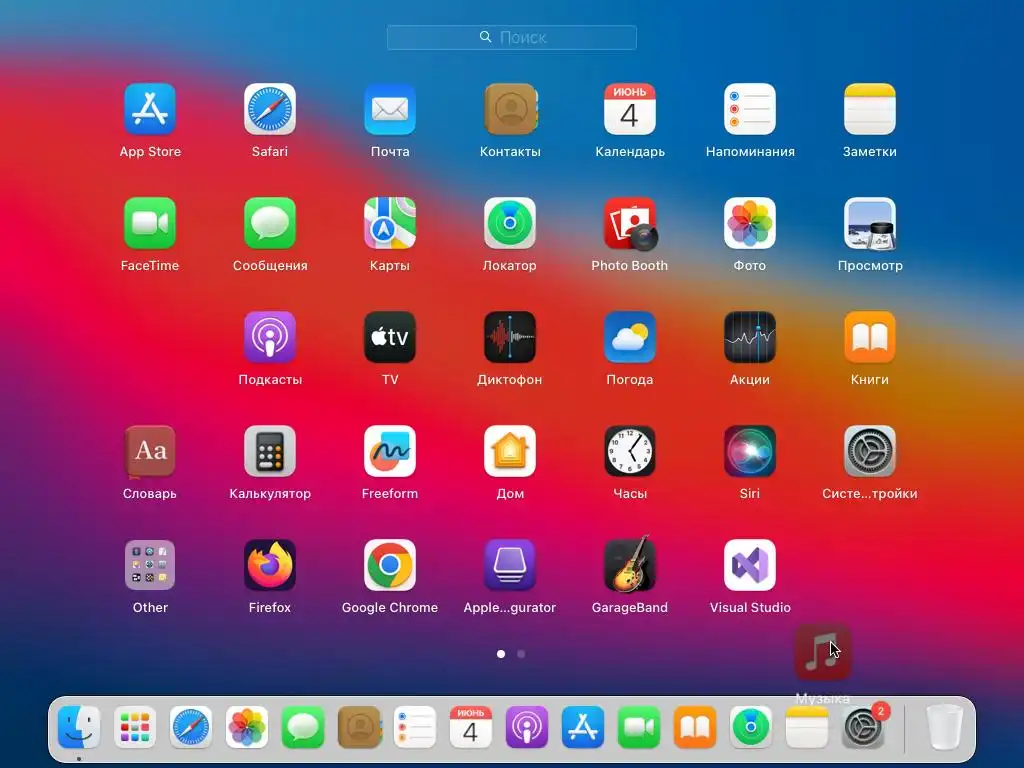
Task: Open Фото in the Launchpad grid
Action: click(x=750, y=223)
